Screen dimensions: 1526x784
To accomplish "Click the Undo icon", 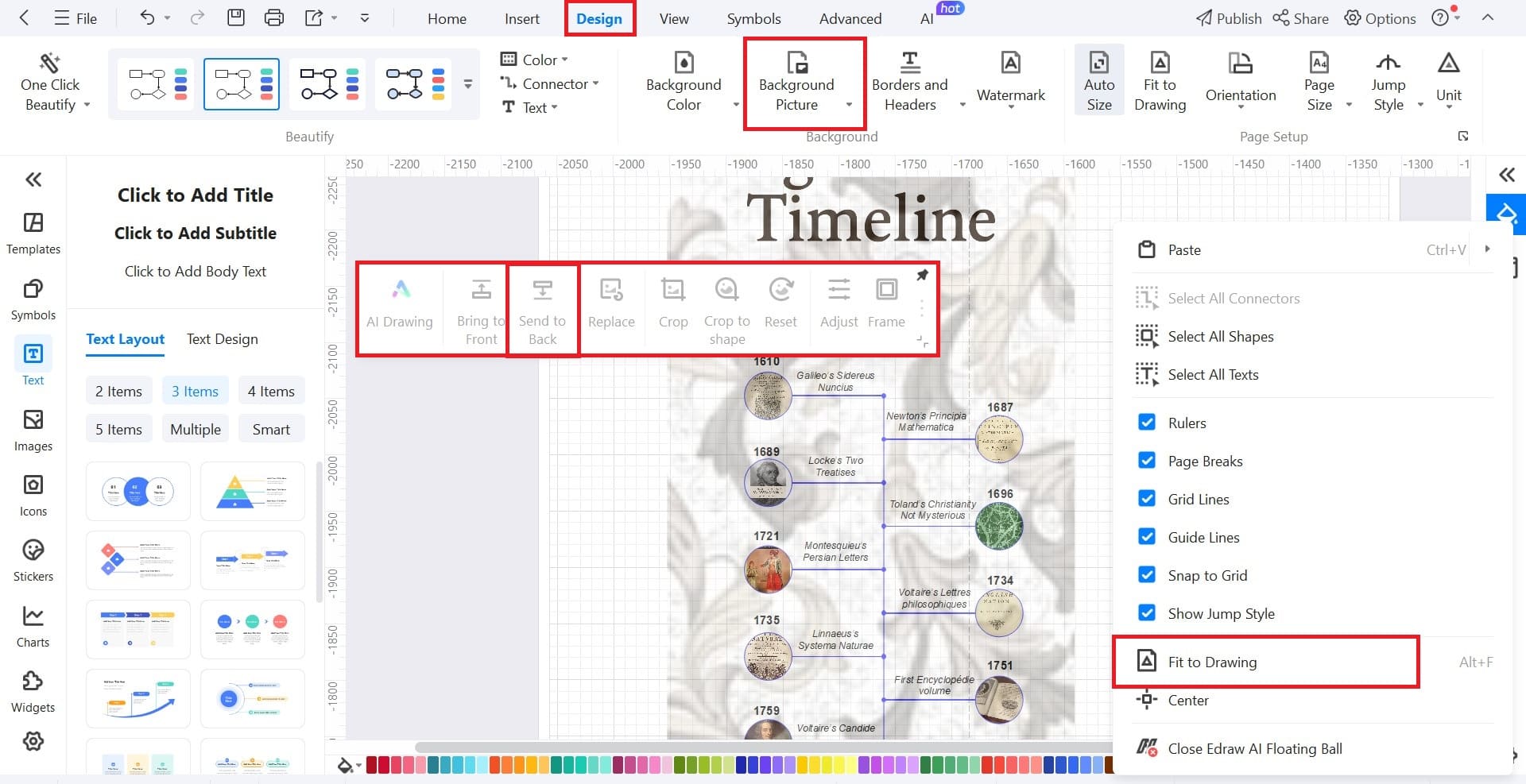I will coord(148,17).
